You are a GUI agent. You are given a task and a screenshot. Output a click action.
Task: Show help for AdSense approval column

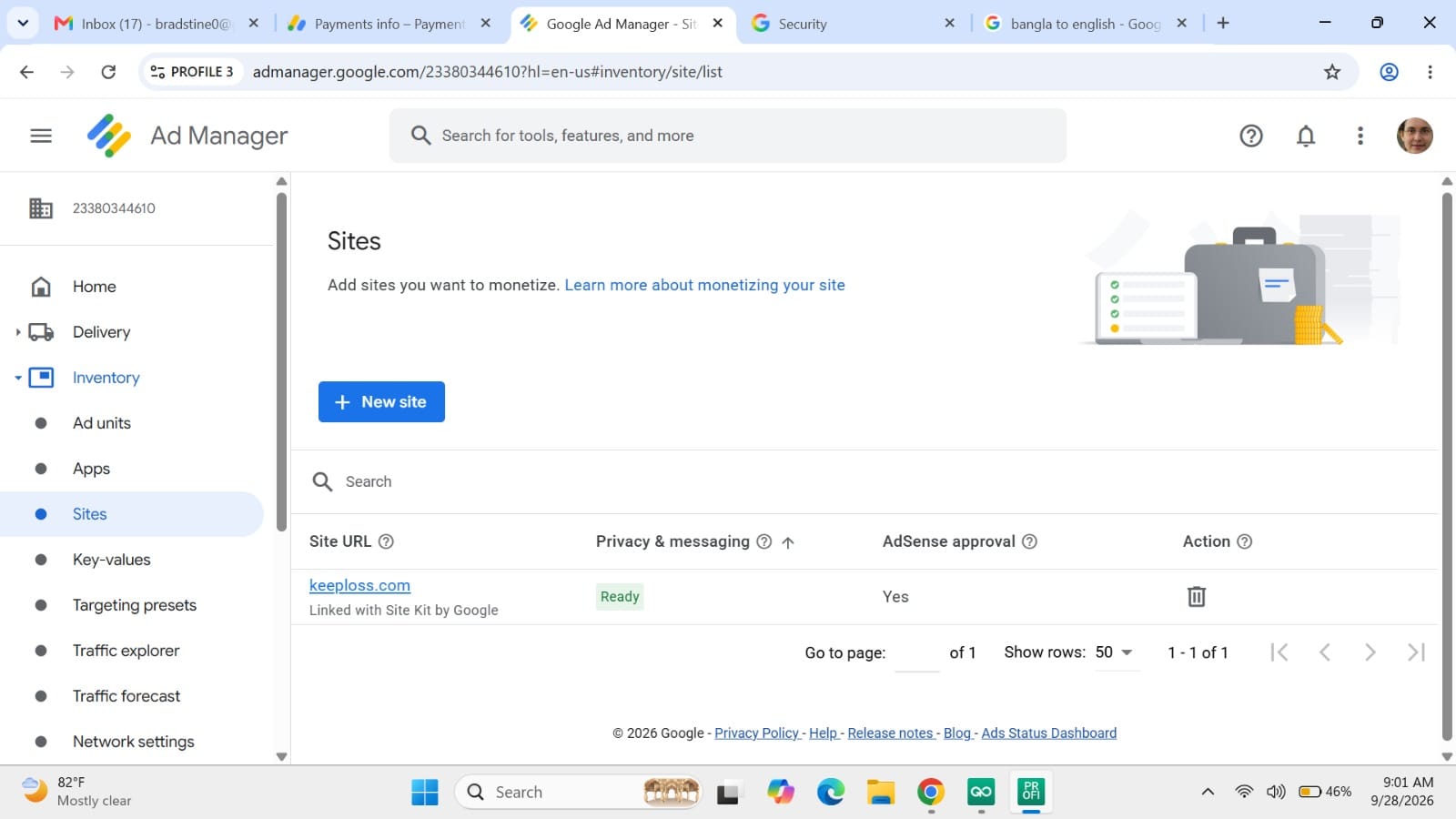(1029, 541)
